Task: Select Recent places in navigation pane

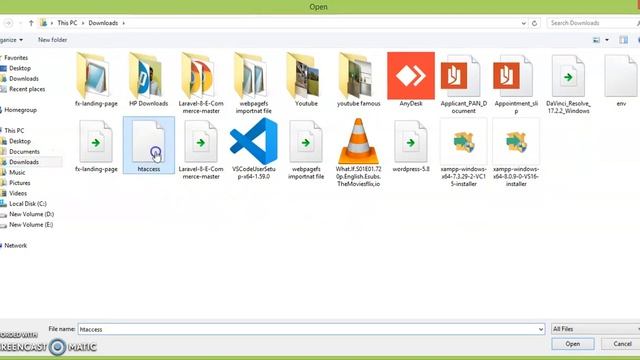Action: (x=27, y=89)
